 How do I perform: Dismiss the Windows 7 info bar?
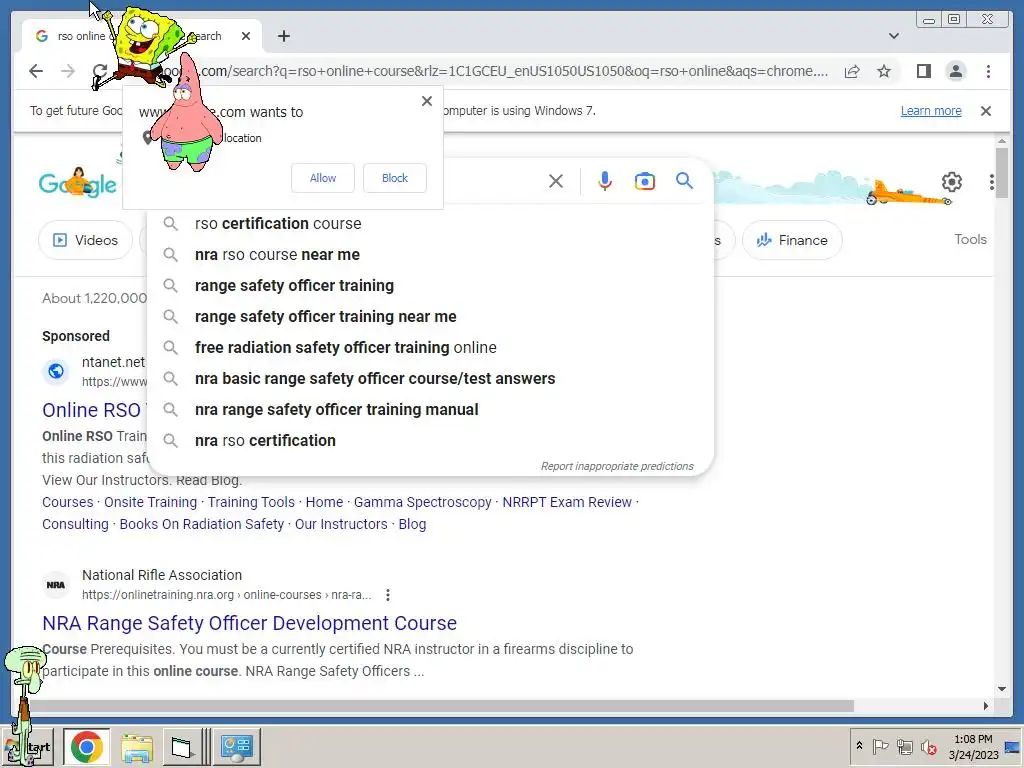click(x=985, y=110)
